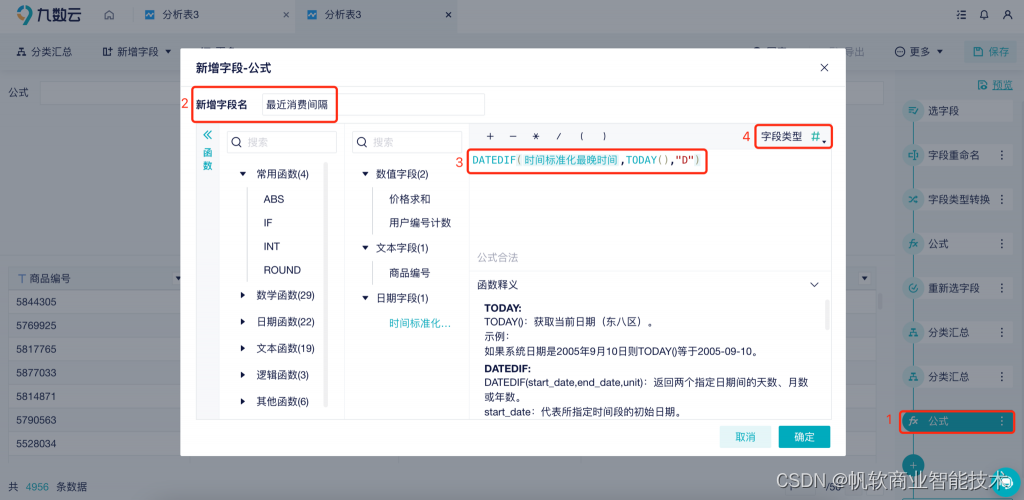This screenshot has width=1024, height=500.
Task: Open options for 重新选字段 step
Action: 1002,288
